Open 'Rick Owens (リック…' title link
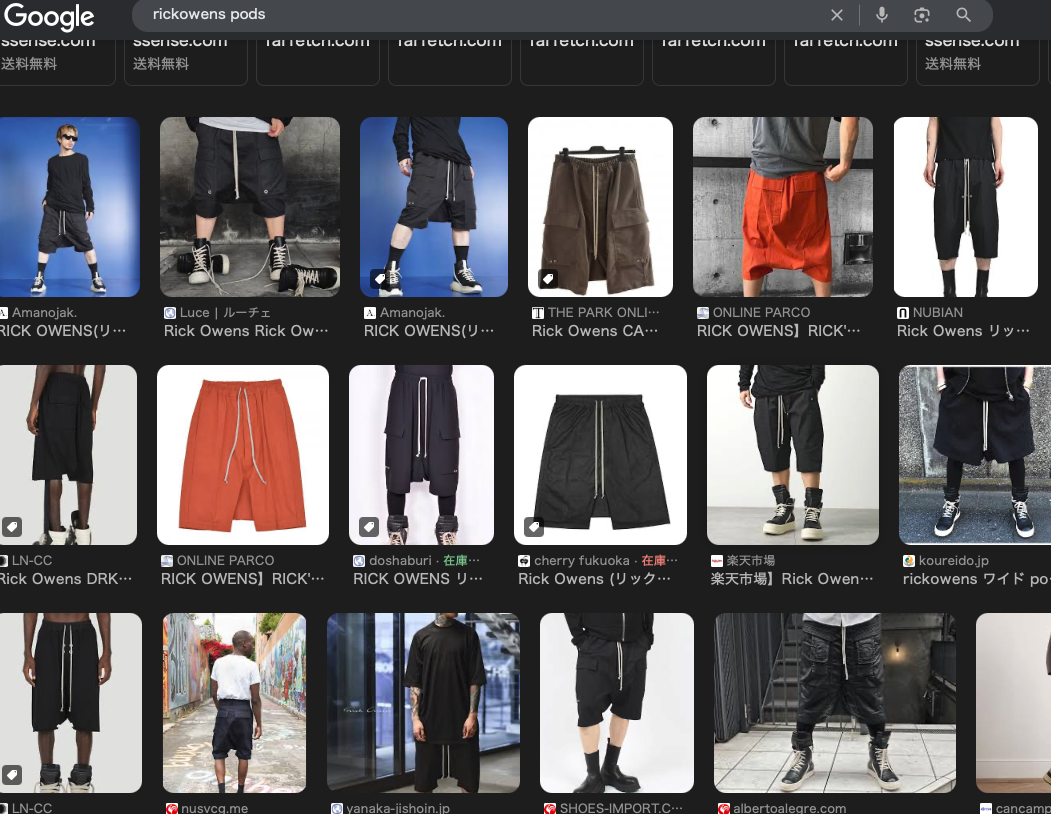1051x814 pixels. tap(595, 579)
